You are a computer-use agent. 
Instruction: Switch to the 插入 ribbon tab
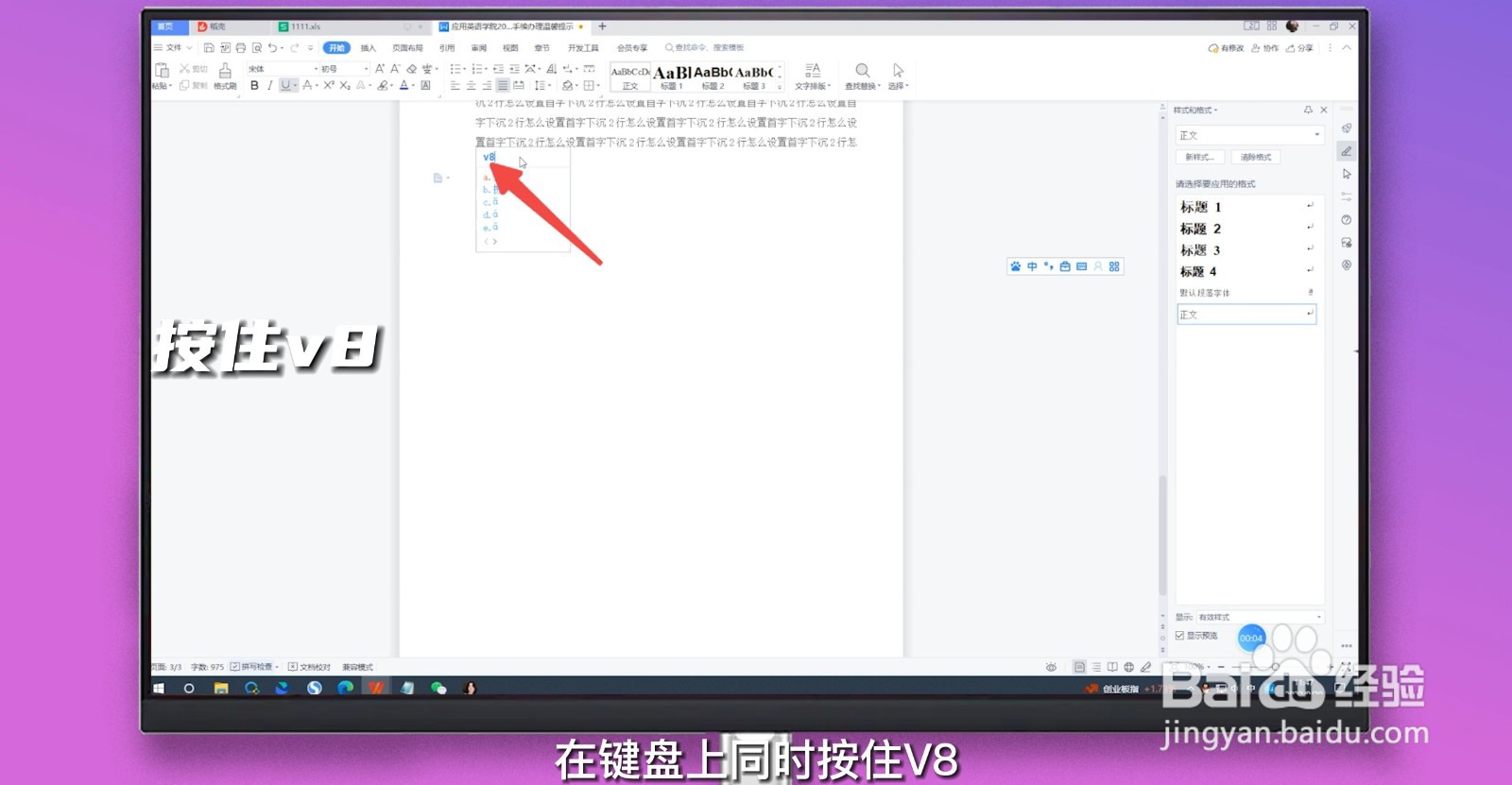point(369,47)
